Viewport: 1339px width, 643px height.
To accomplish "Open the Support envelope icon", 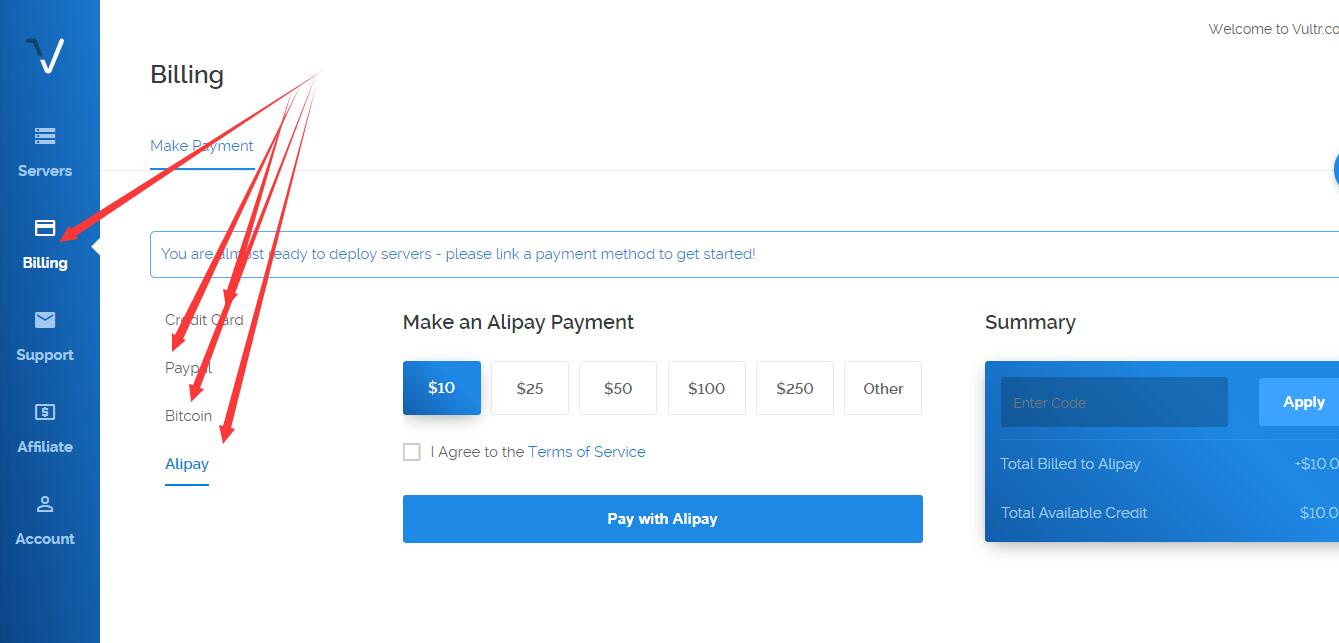I will click(45, 320).
